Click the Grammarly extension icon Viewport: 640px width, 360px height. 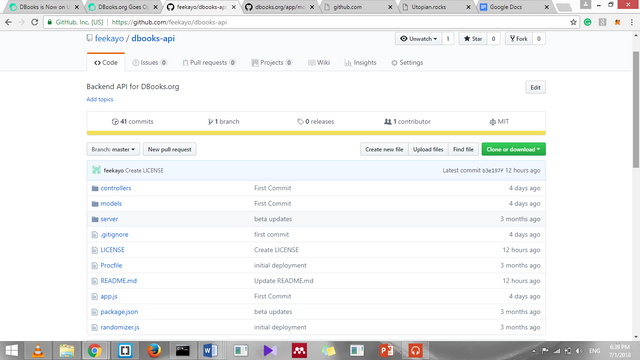pyautogui.click(x=587, y=22)
